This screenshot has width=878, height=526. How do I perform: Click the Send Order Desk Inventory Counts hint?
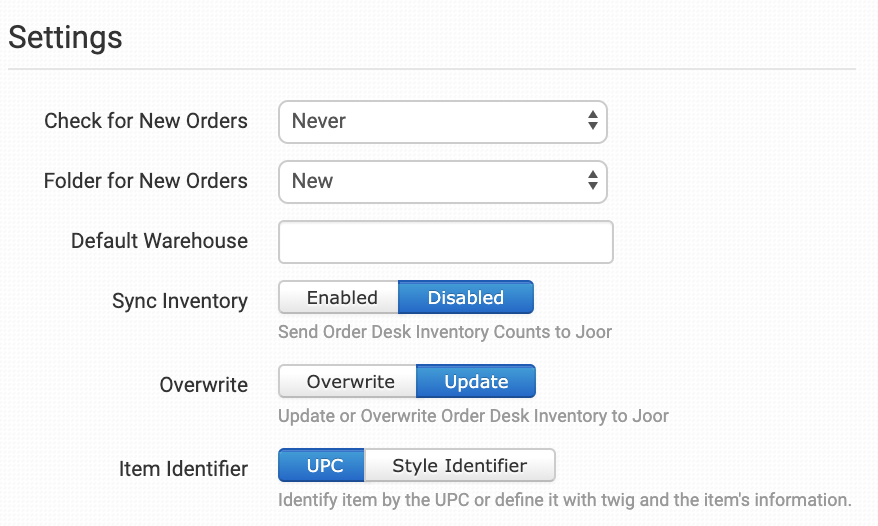(445, 331)
